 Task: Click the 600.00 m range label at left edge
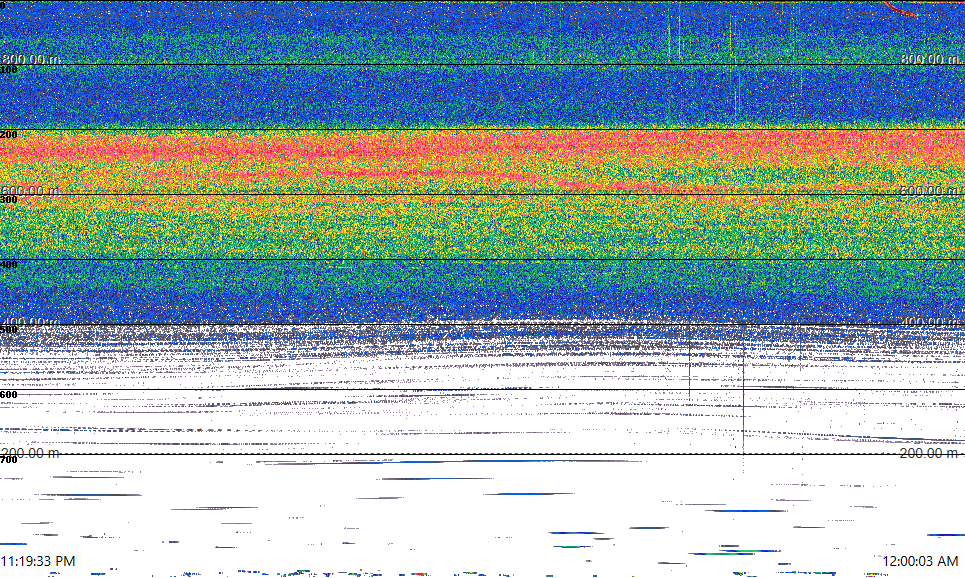click(x=30, y=191)
